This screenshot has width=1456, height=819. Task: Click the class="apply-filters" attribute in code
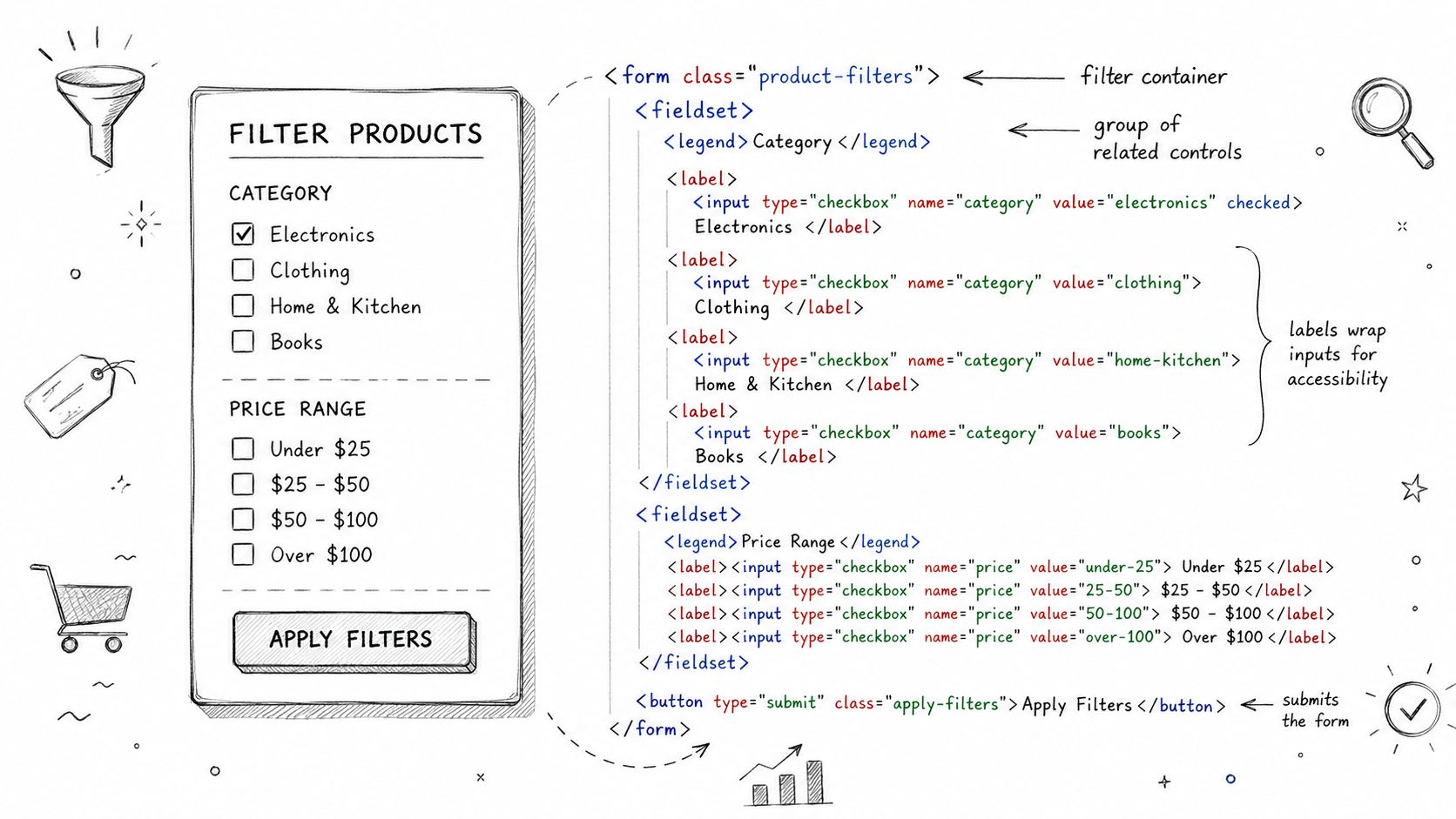point(920,703)
